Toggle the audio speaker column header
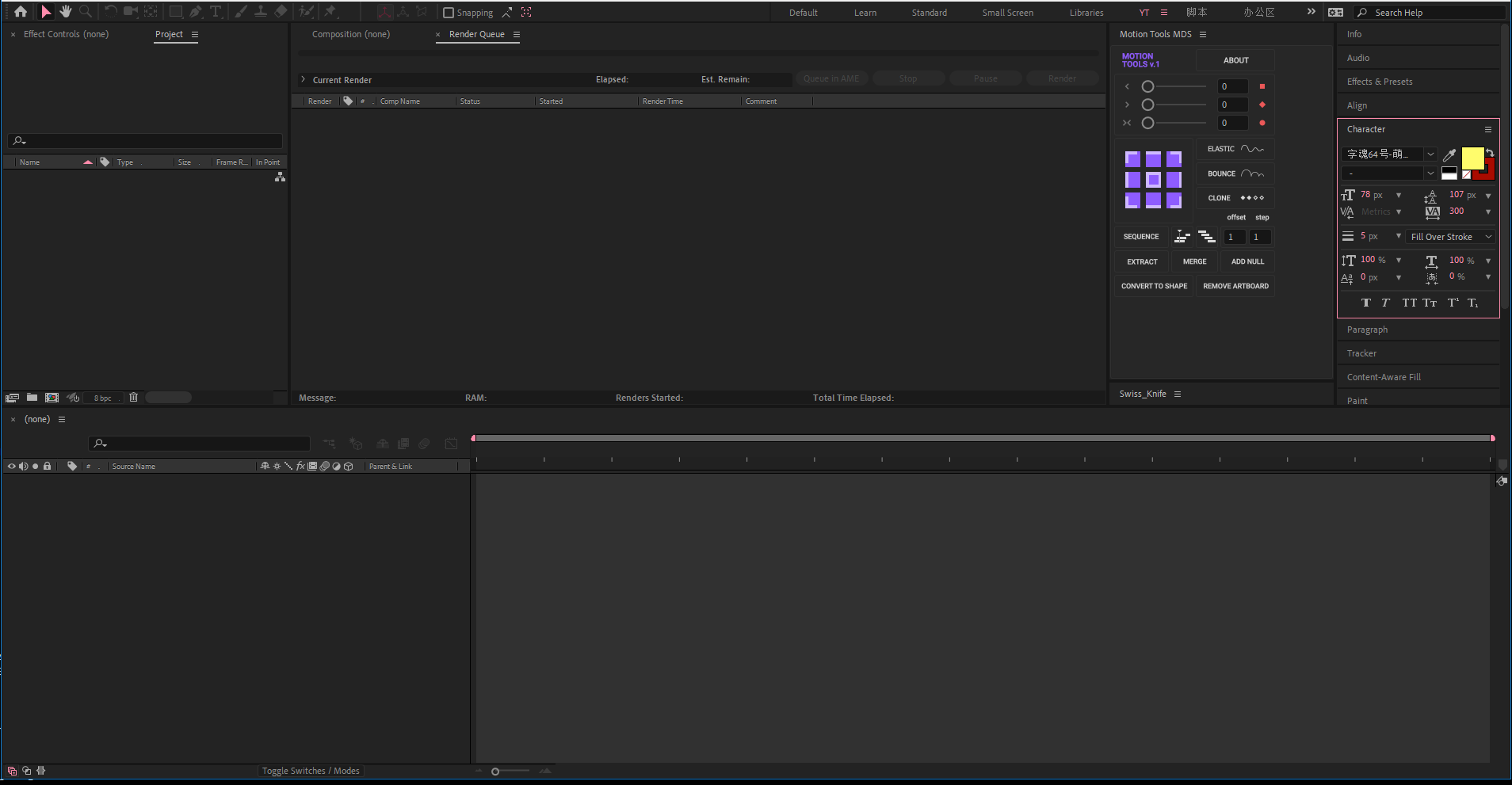Screen dimensions: 1512x785 click(x=23, y=467)
